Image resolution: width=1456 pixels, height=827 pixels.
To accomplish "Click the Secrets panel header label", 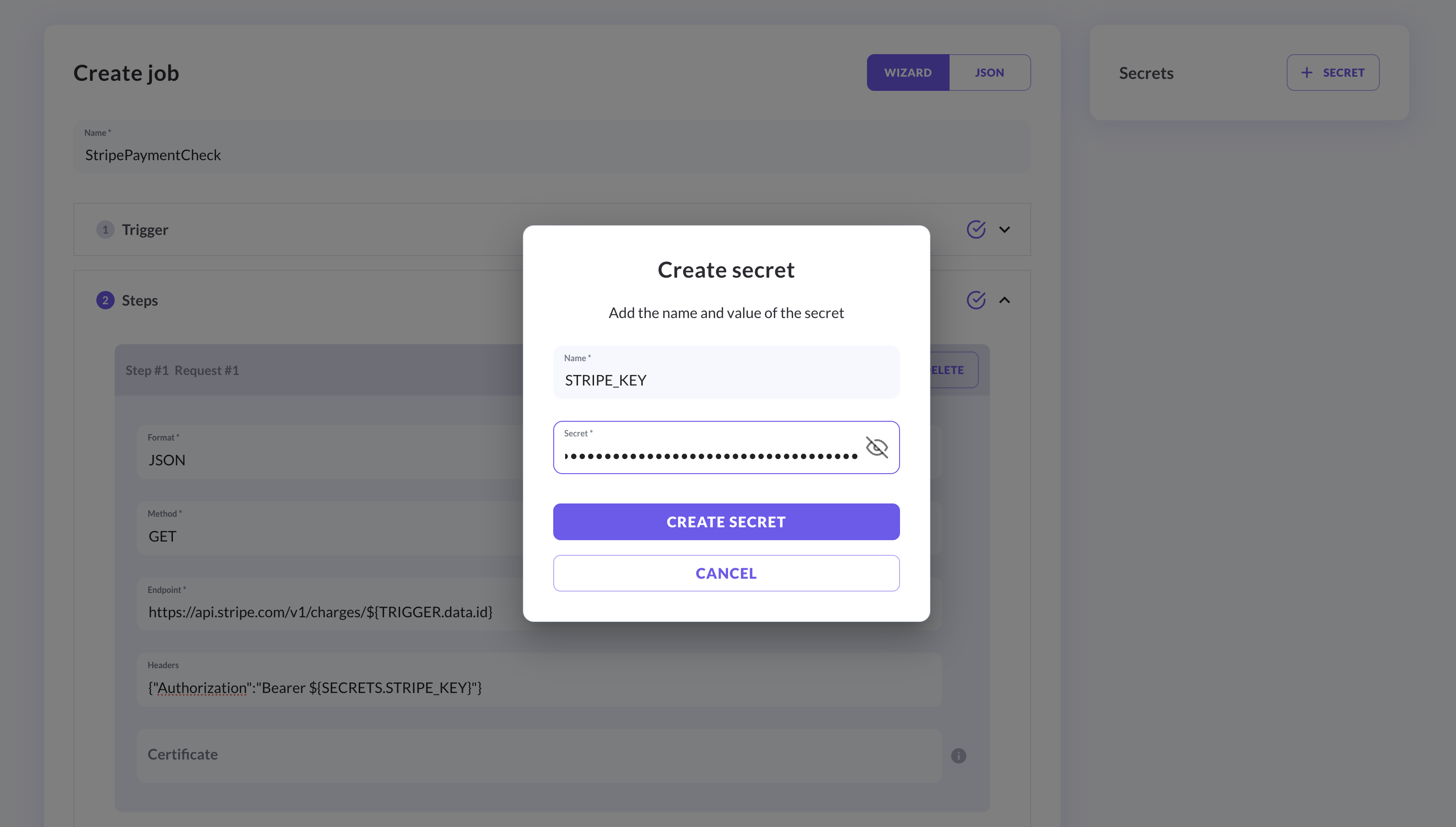I will click(x=1146, y=72).
